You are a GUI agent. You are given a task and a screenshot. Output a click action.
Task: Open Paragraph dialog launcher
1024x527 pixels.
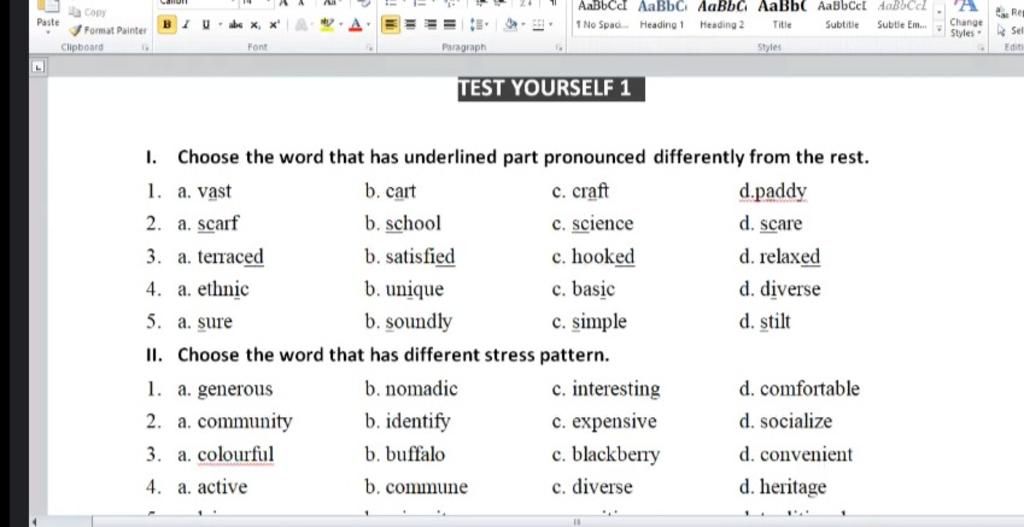[559, 47]
